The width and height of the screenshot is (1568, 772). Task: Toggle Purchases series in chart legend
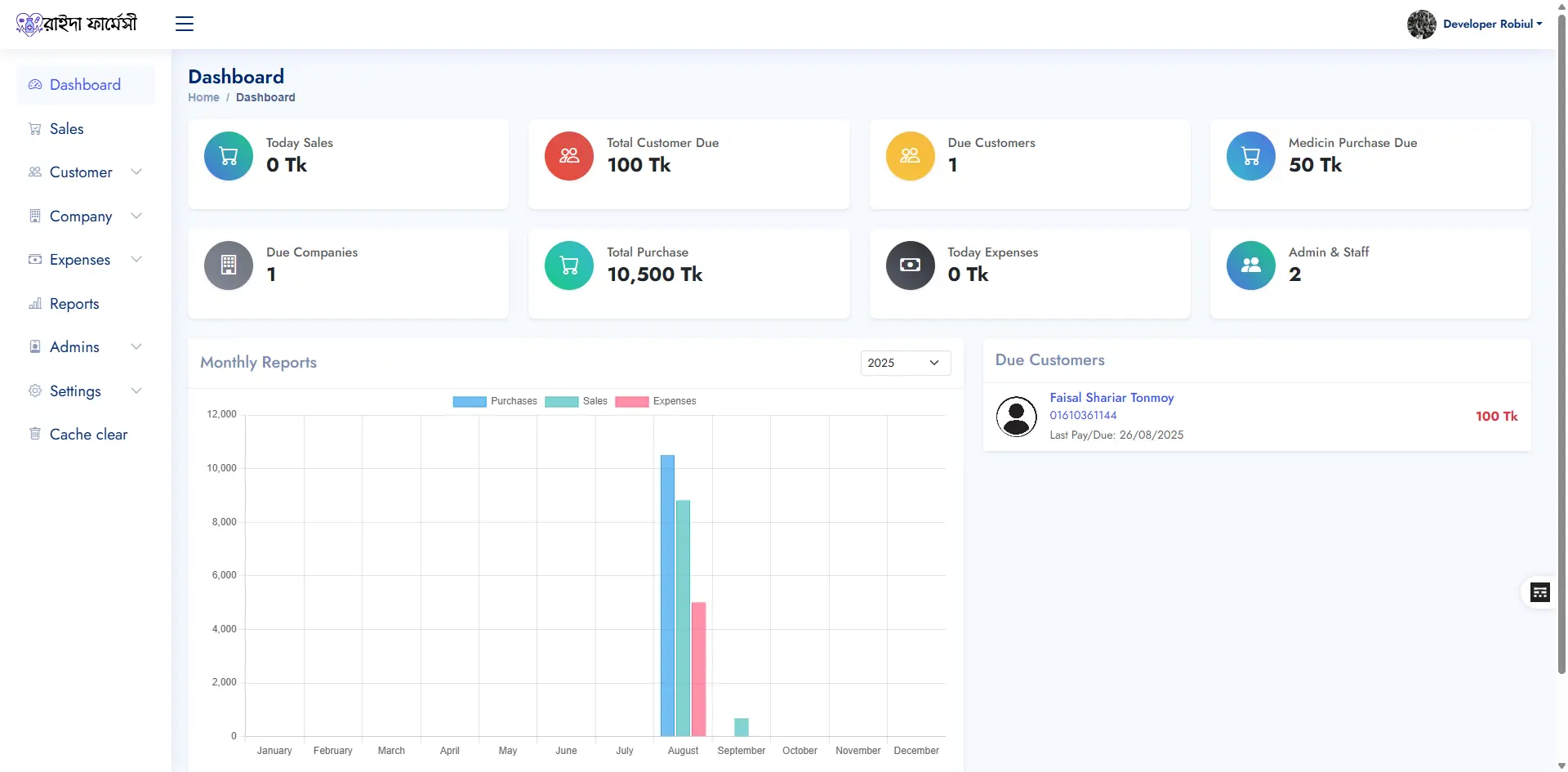pos(495,401)
